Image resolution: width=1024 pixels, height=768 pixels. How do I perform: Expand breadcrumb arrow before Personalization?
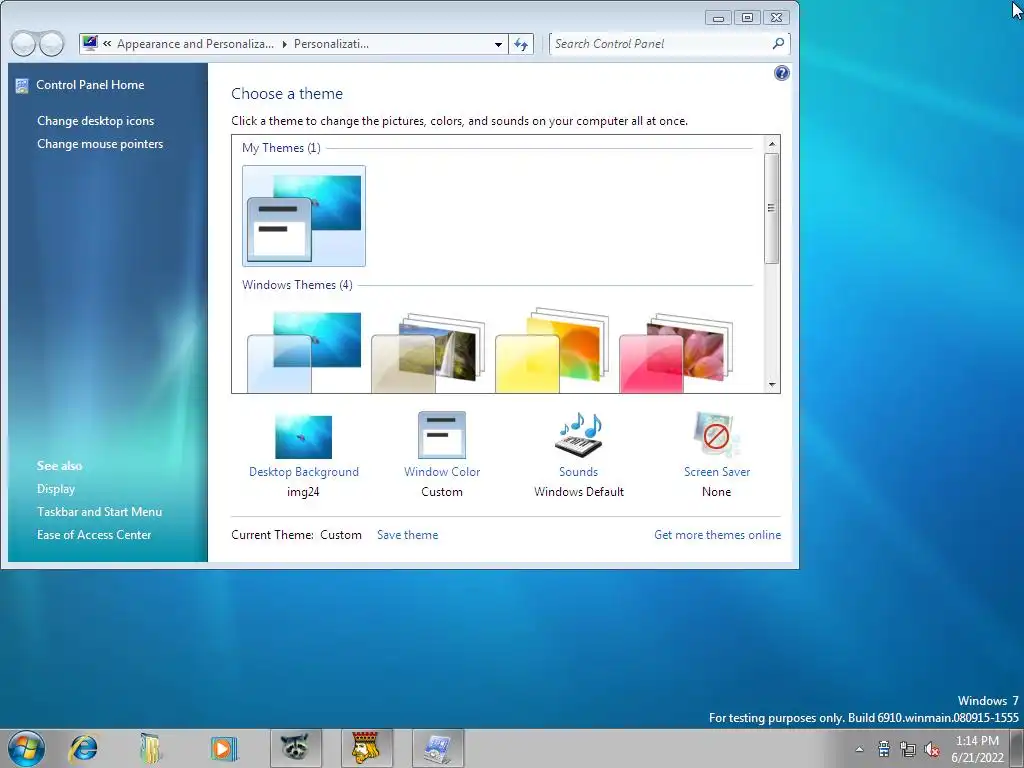pos(285,44)
